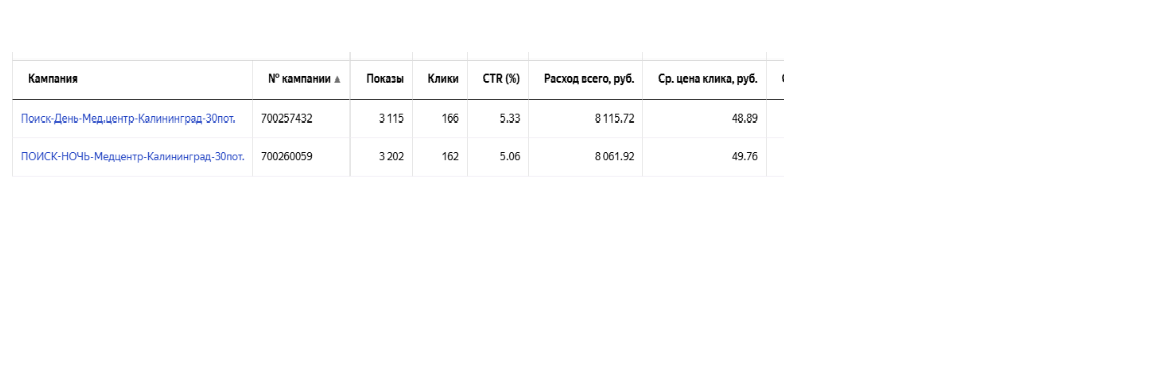1152x381 pixels.
Task: Sort by the Клики column header
Action: (443, 79)
